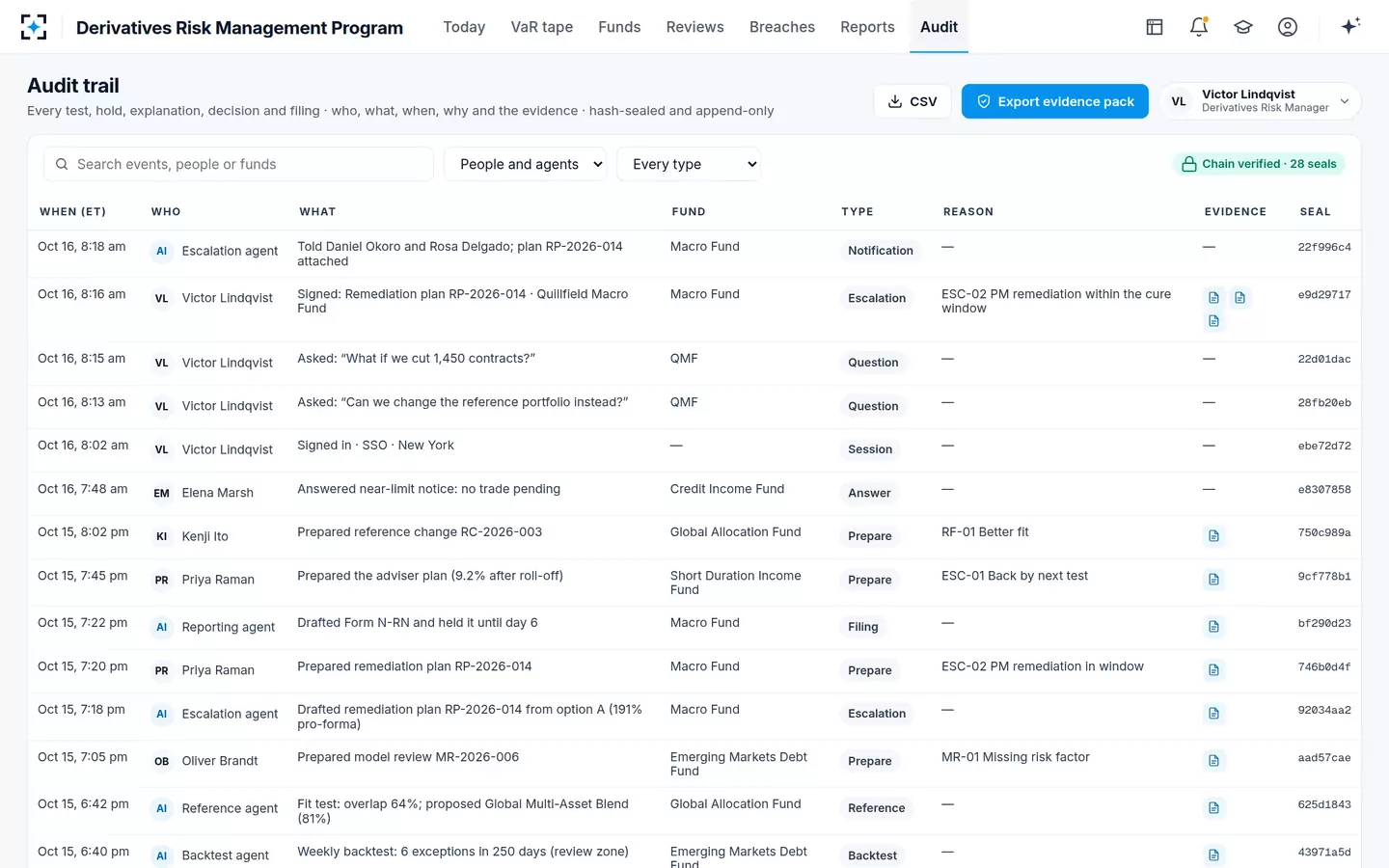Select the Reviews tab

click(694, 27)
